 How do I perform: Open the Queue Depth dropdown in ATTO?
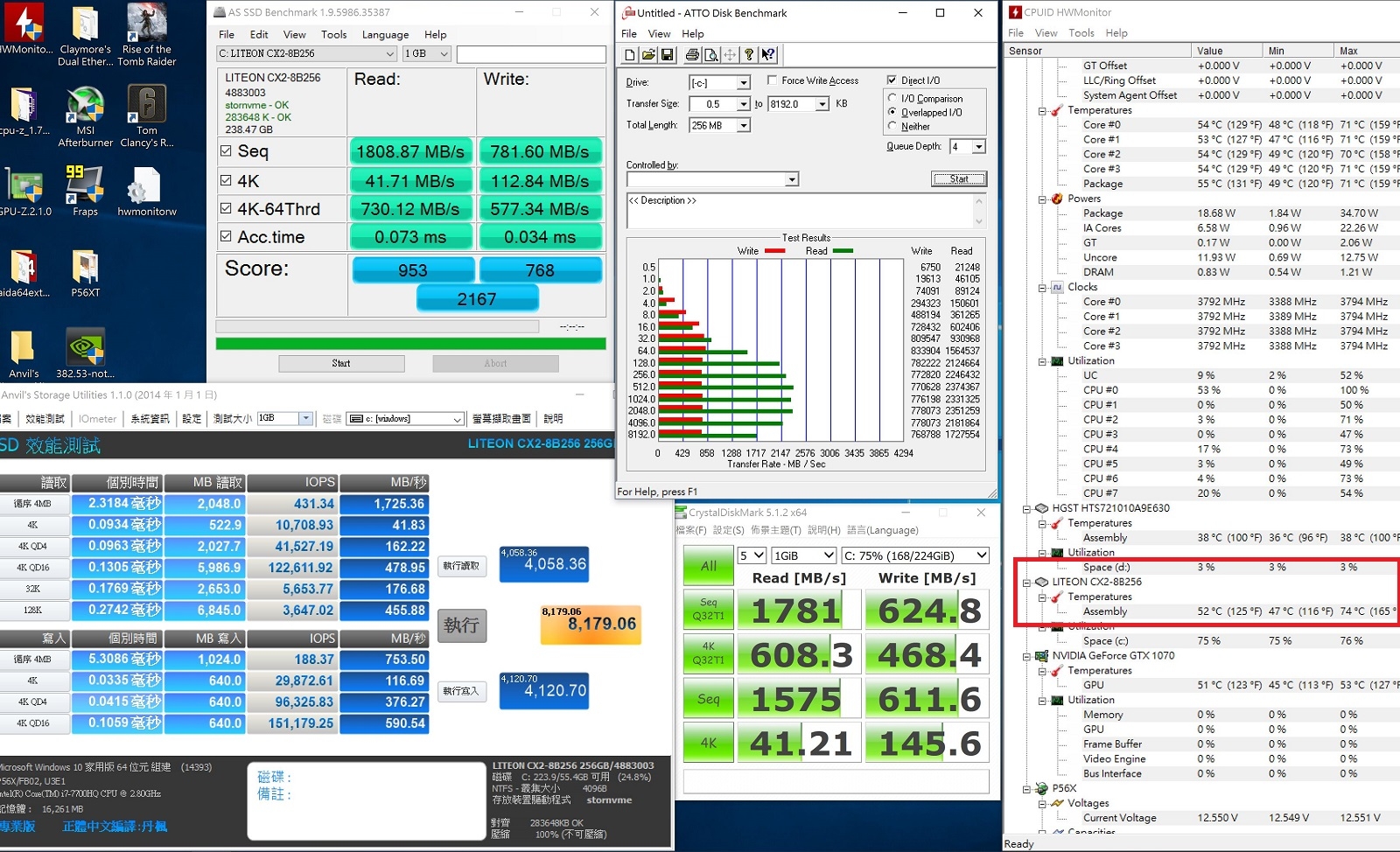(x=978, y=147)
